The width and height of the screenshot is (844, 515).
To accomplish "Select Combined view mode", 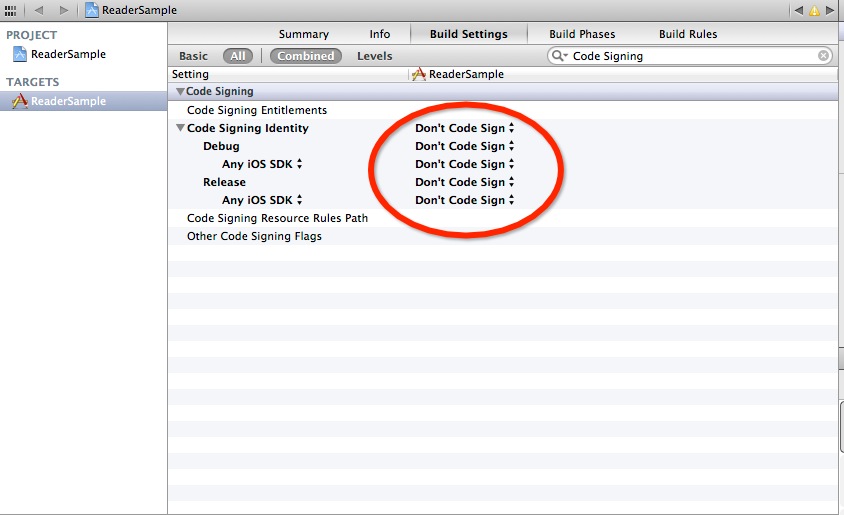I will [x=306, y=56].
